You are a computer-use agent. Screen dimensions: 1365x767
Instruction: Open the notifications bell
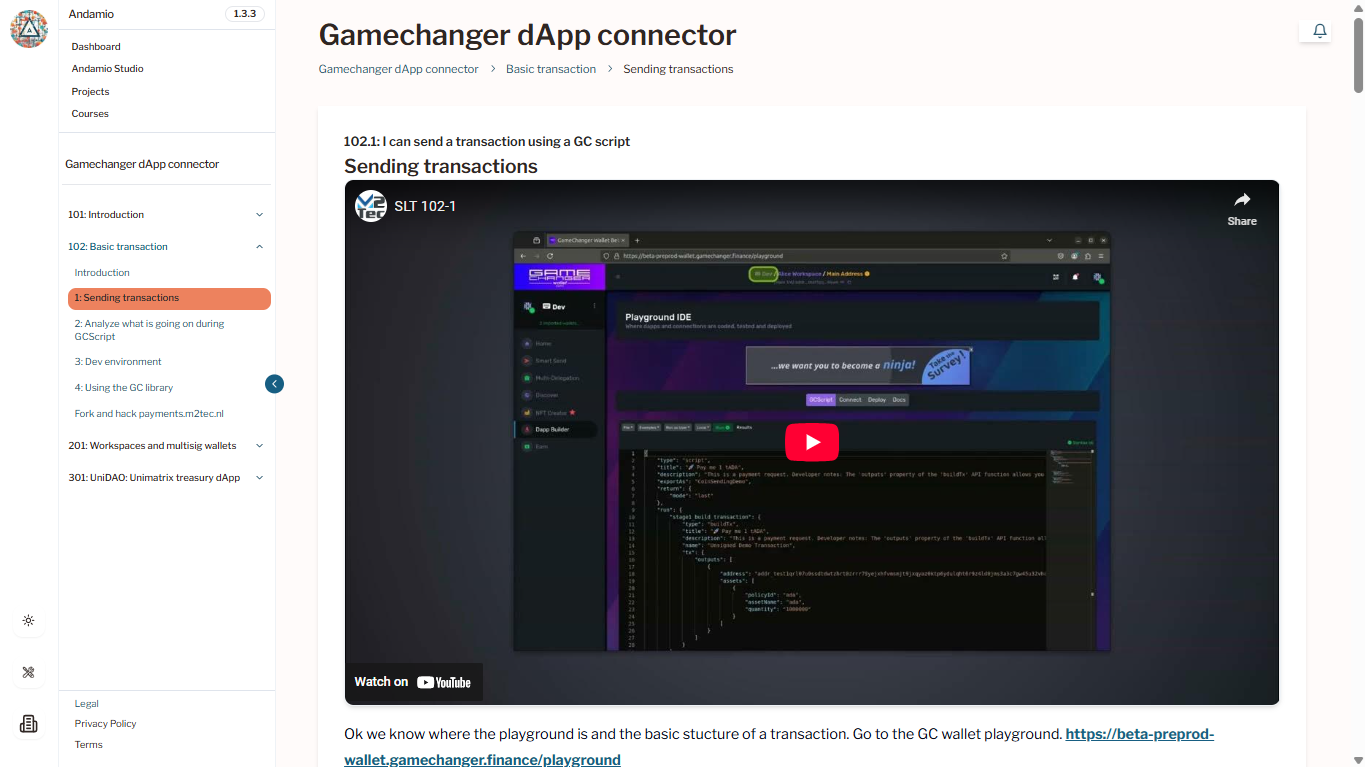click(1319, 31)
